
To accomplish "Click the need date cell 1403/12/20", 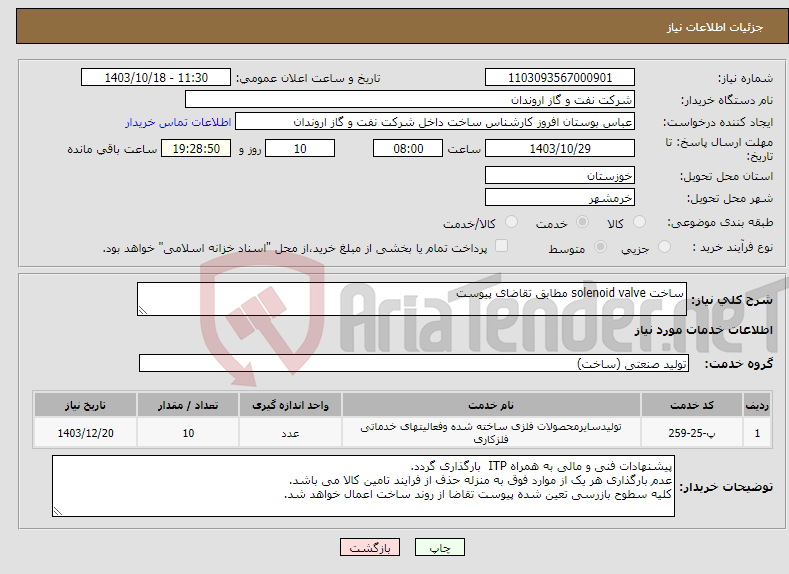I will pyautogui.click(x=86, y=433).
